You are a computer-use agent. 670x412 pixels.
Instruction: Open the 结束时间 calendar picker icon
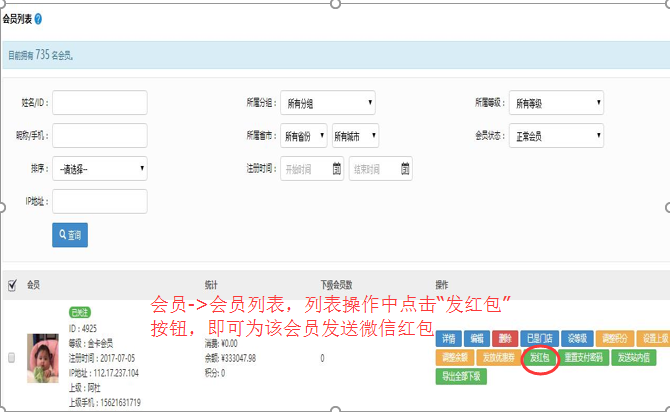(402, 168)
